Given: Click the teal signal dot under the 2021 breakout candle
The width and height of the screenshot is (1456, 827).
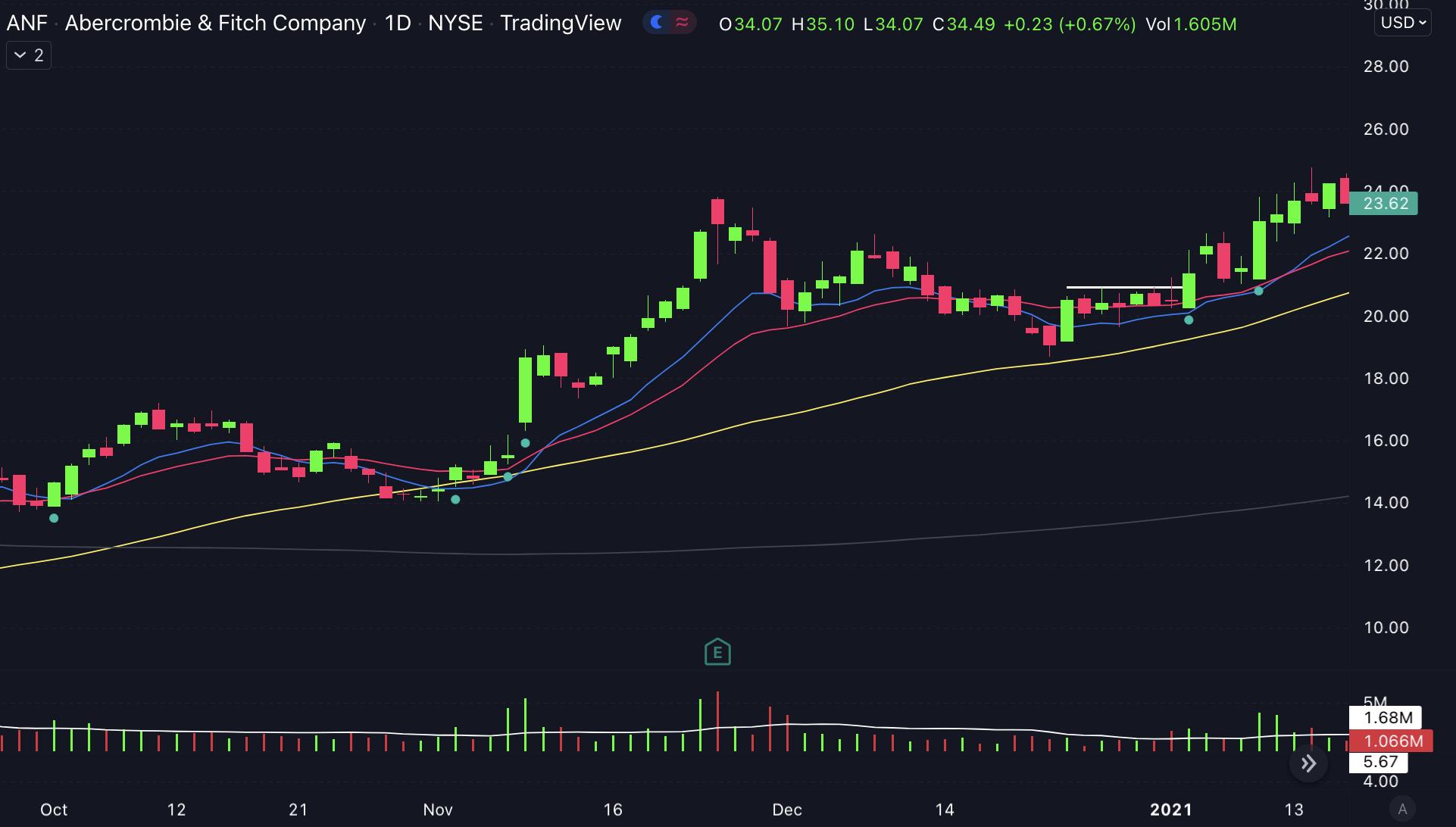Looking at the screenshot, I should tap(1189, 320).
